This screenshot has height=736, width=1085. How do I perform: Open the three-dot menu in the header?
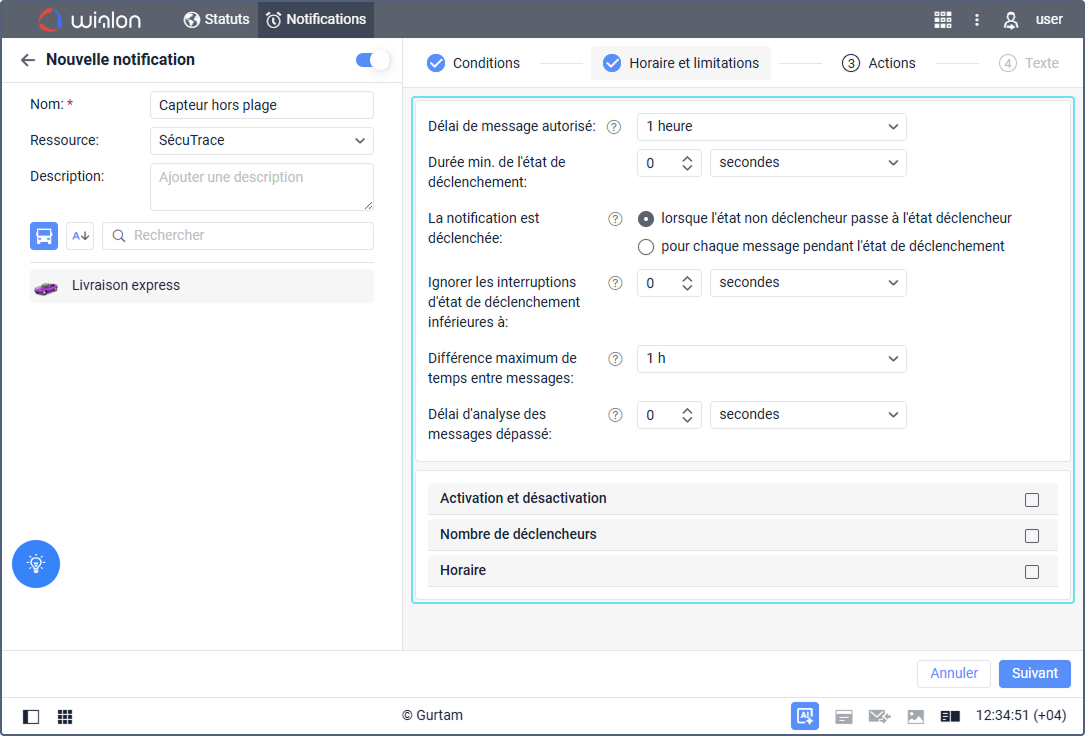point(977,19)
